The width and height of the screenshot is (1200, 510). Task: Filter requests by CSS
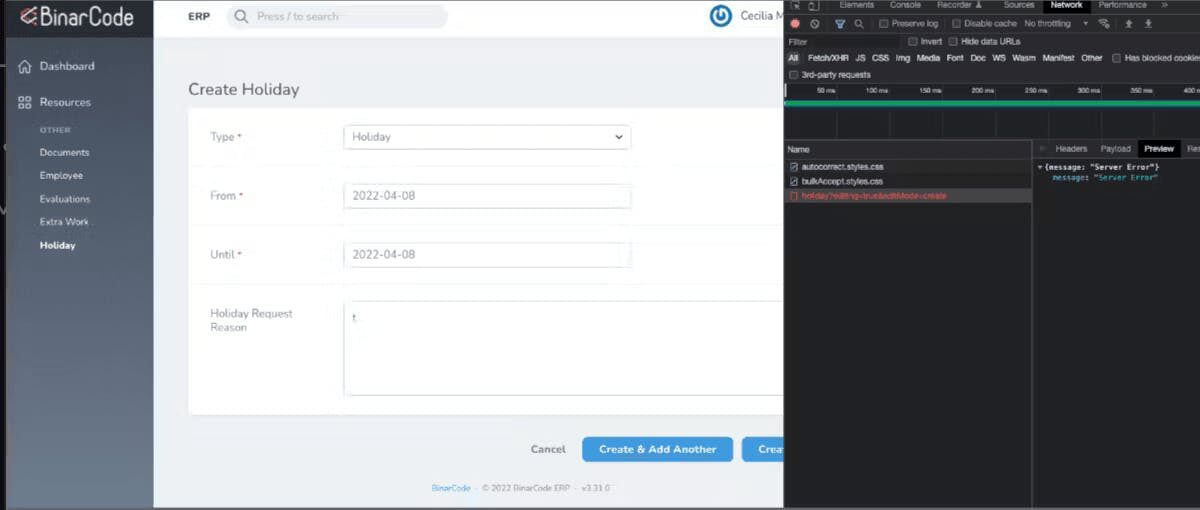880,58
